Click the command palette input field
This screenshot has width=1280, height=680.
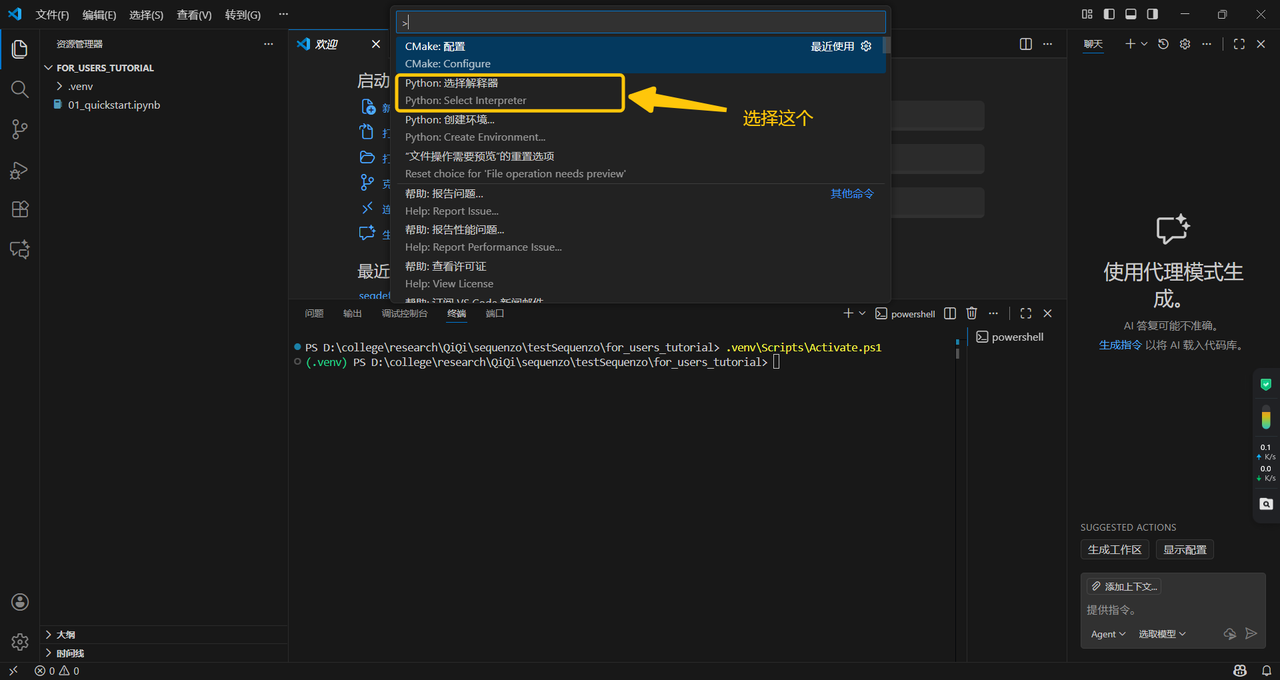pos(640,22)
